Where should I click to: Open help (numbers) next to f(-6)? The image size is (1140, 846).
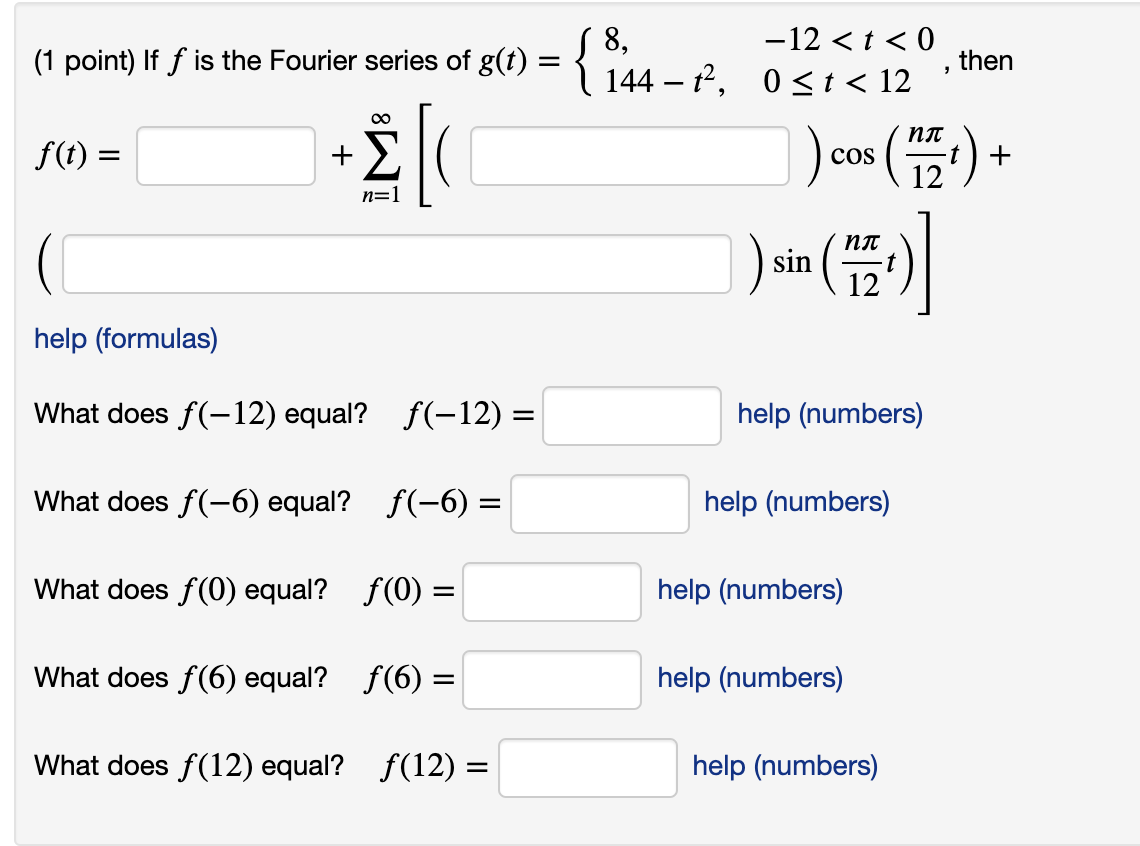pos(796,502)
